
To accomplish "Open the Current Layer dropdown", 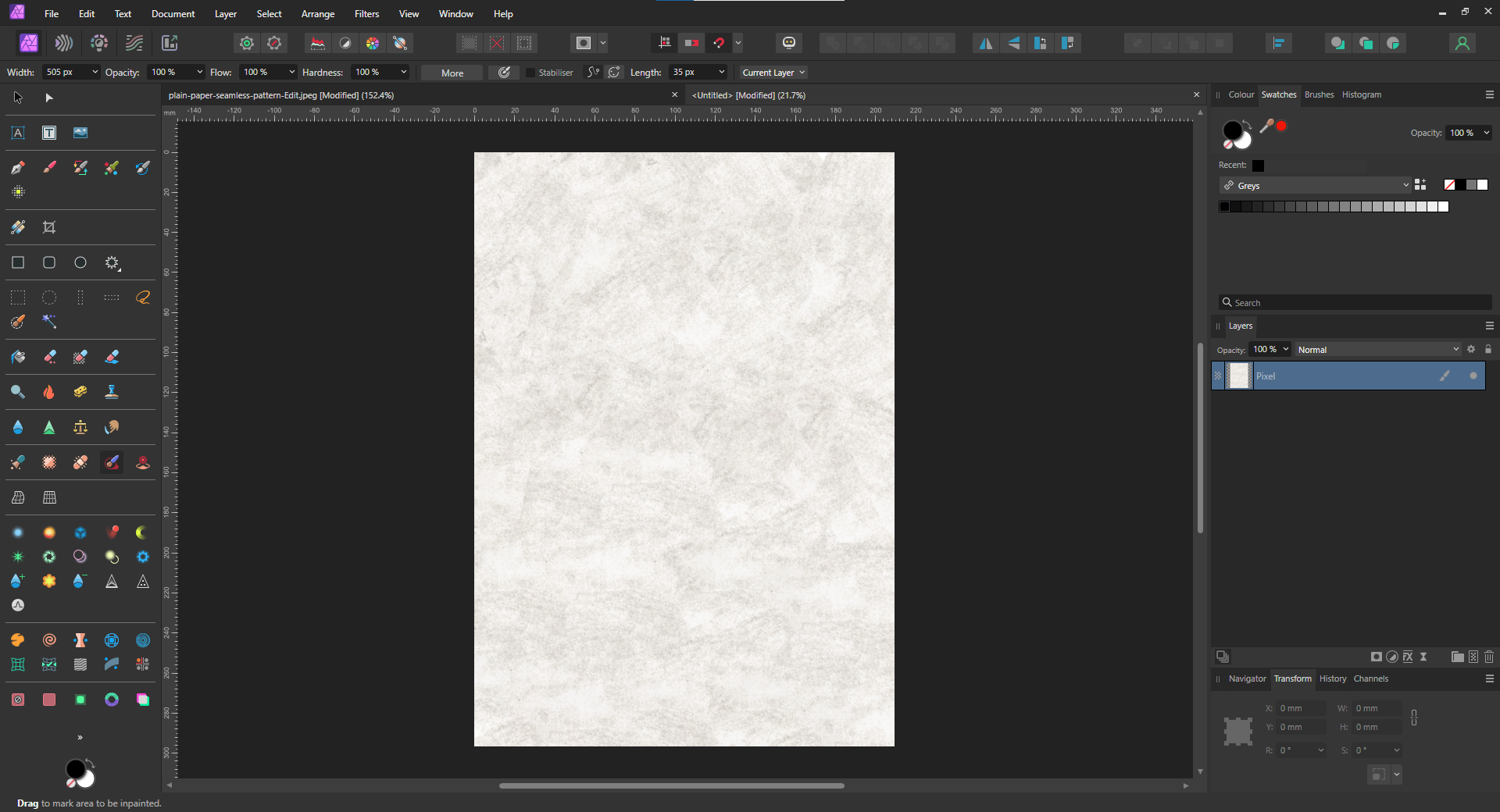I will click(773, 73).
